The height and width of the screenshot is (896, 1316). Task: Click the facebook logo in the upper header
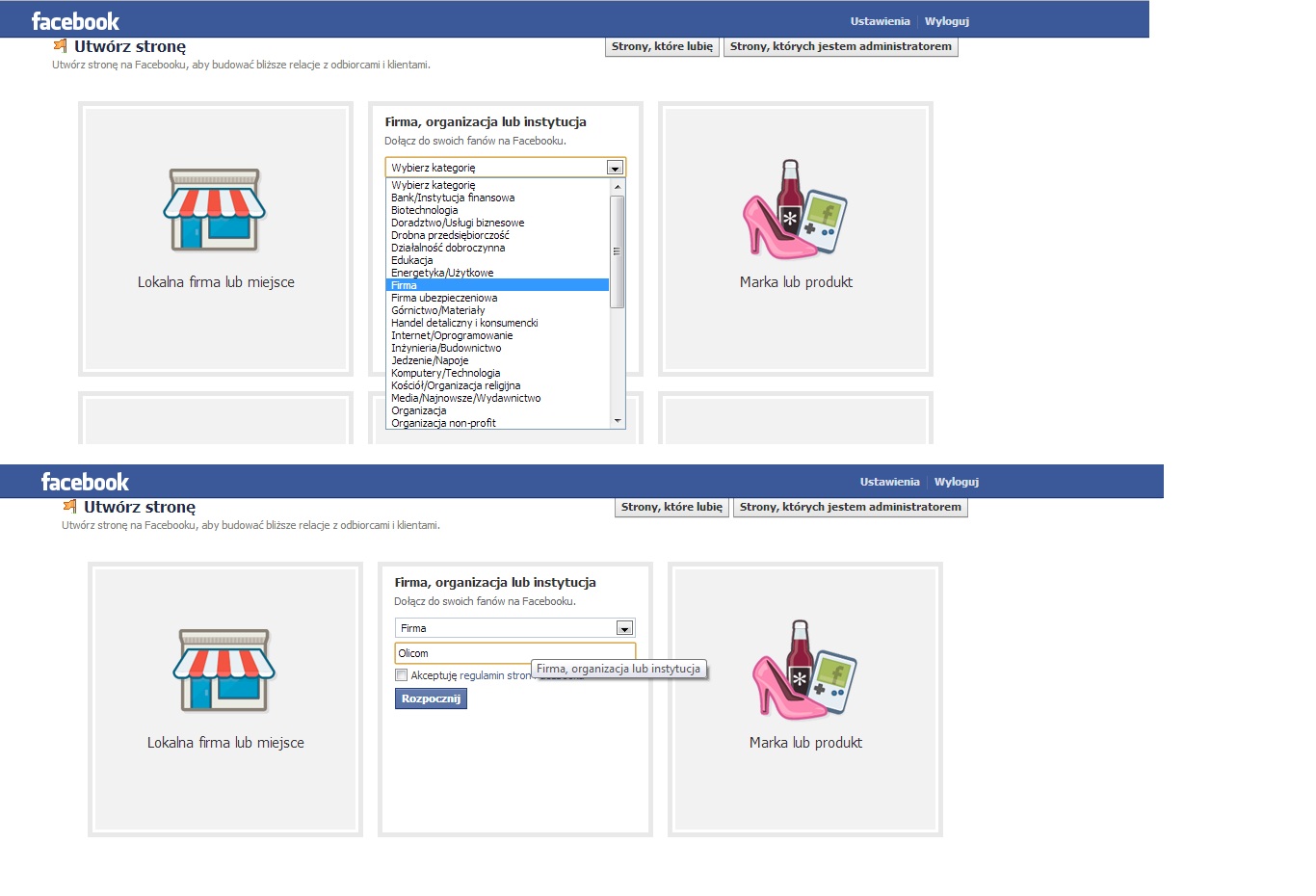click(75, 21)
